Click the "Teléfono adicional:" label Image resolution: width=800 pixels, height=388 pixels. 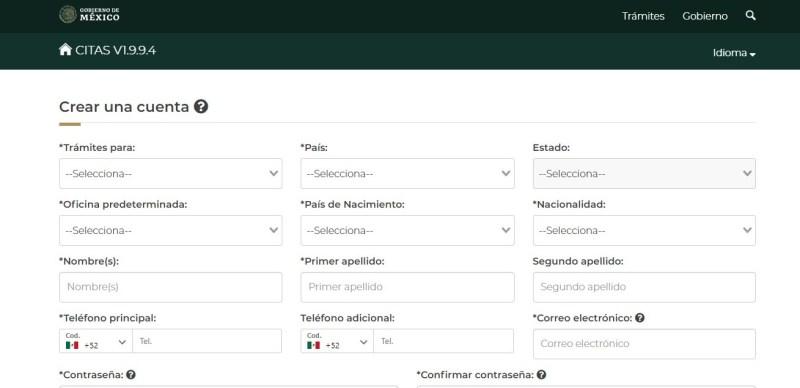coord(347,318)
